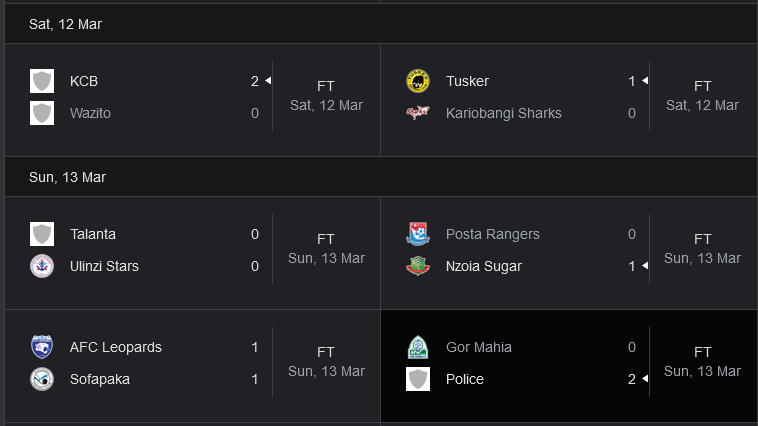Click the Kariobangi Sharks team logo
Screen dimensions: 758x426
coord(418,113)
